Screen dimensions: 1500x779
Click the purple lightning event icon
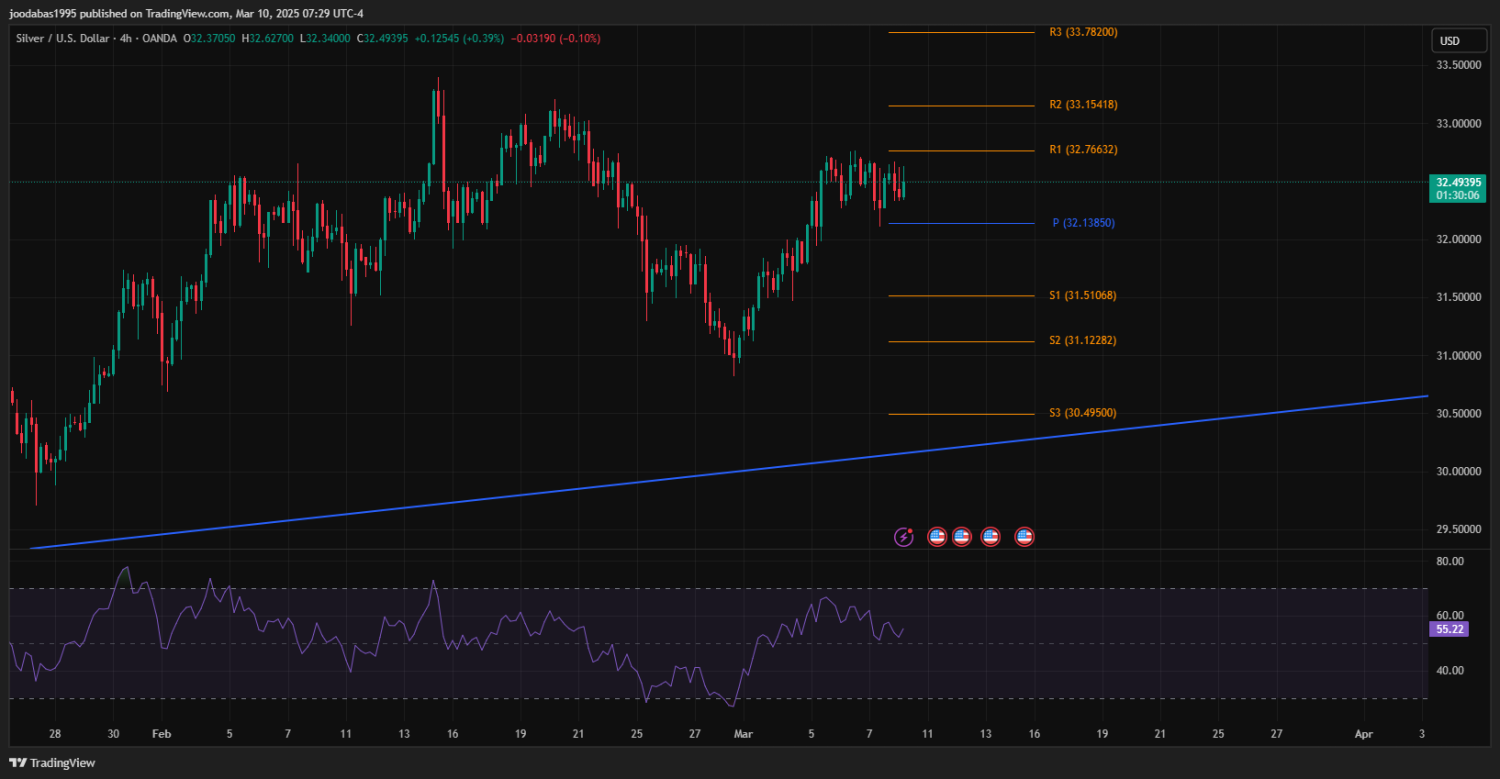click(x=903, y=537)
